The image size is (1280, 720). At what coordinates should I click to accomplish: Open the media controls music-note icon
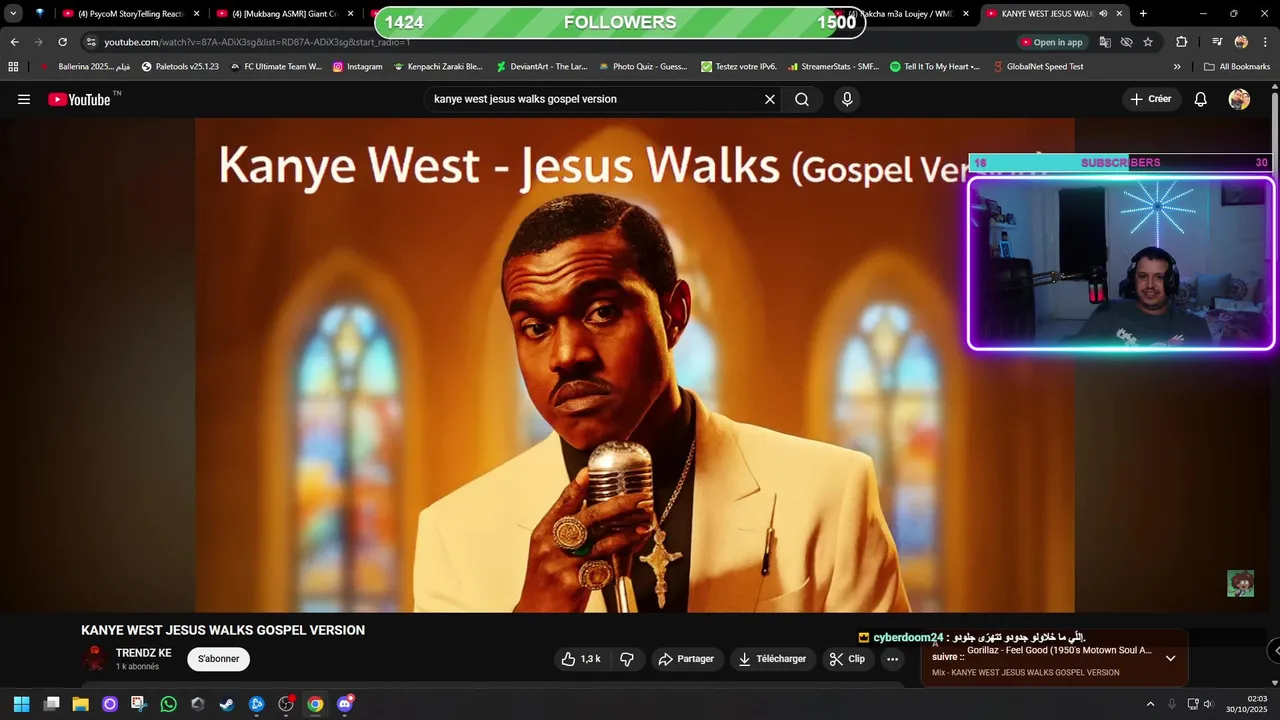(x=1217, y=42)
